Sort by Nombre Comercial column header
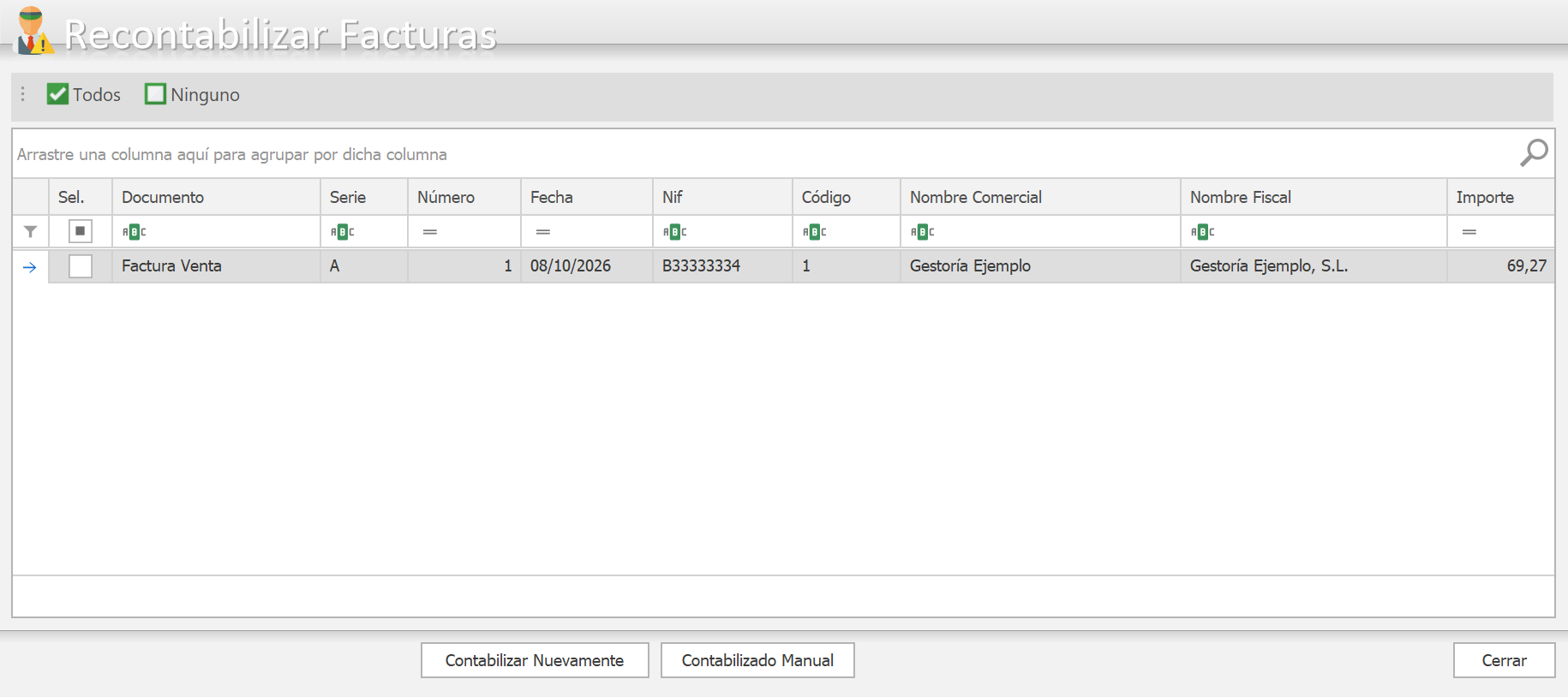Viewport: 1568px width, 697px height. pyautogui.click(x=1040, y=197)
